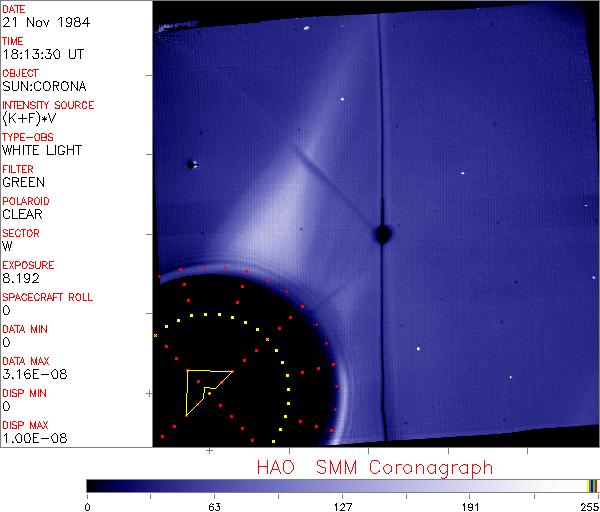Click the black plus tick mark below the image
The height and width of the screenshot is (512, 600).
[x=209, y=451]
